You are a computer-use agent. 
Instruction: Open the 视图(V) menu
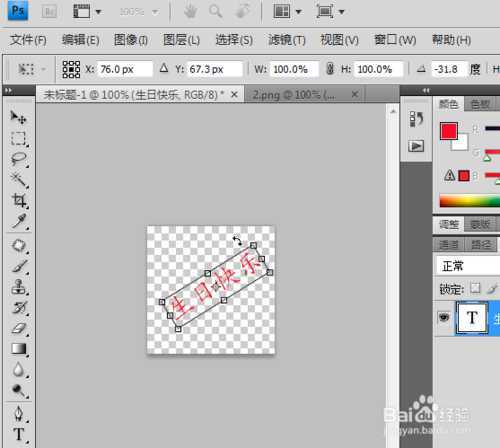(x=339, y=40)
